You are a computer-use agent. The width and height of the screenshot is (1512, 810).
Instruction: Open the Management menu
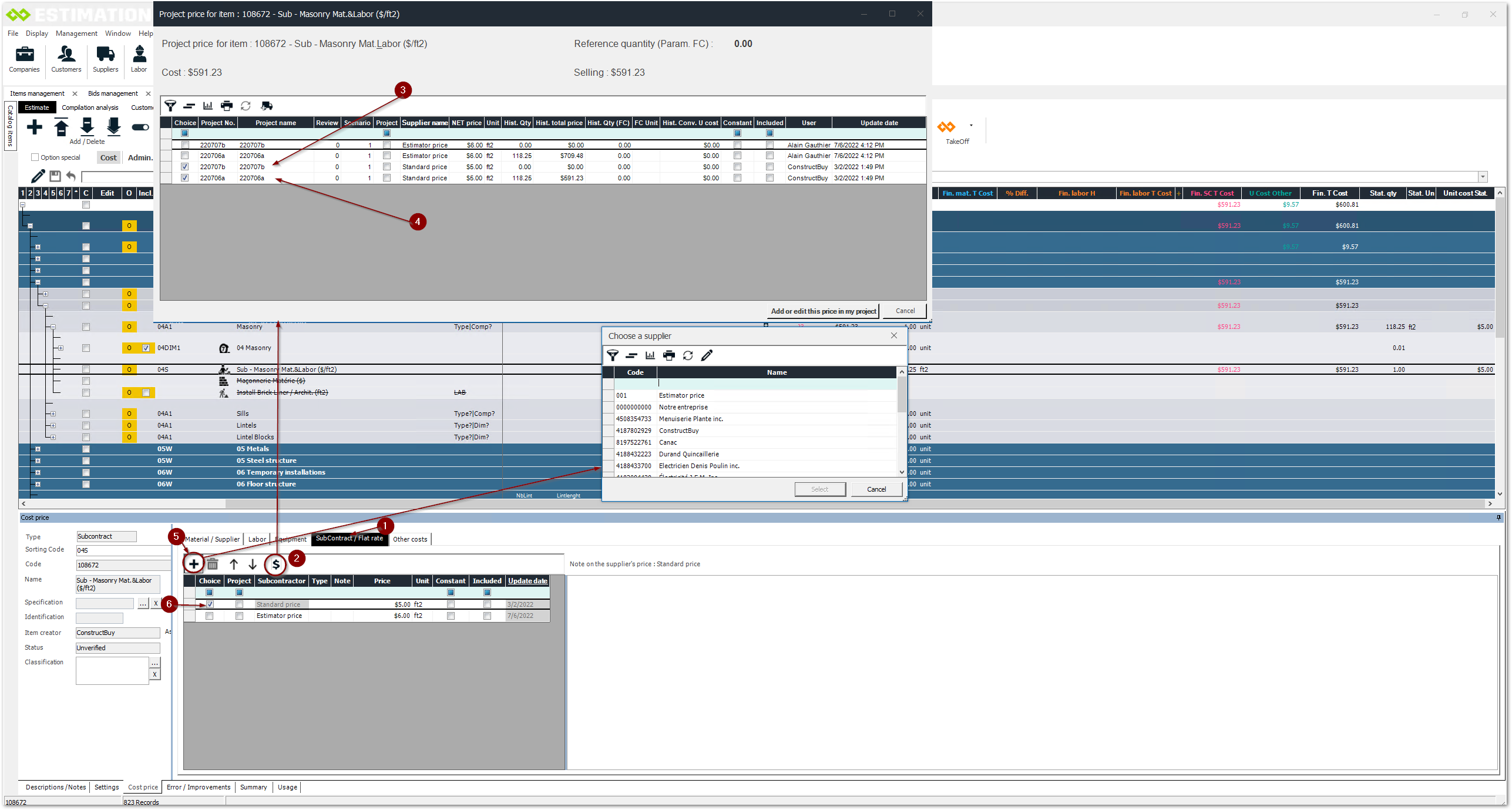[76, 33]
